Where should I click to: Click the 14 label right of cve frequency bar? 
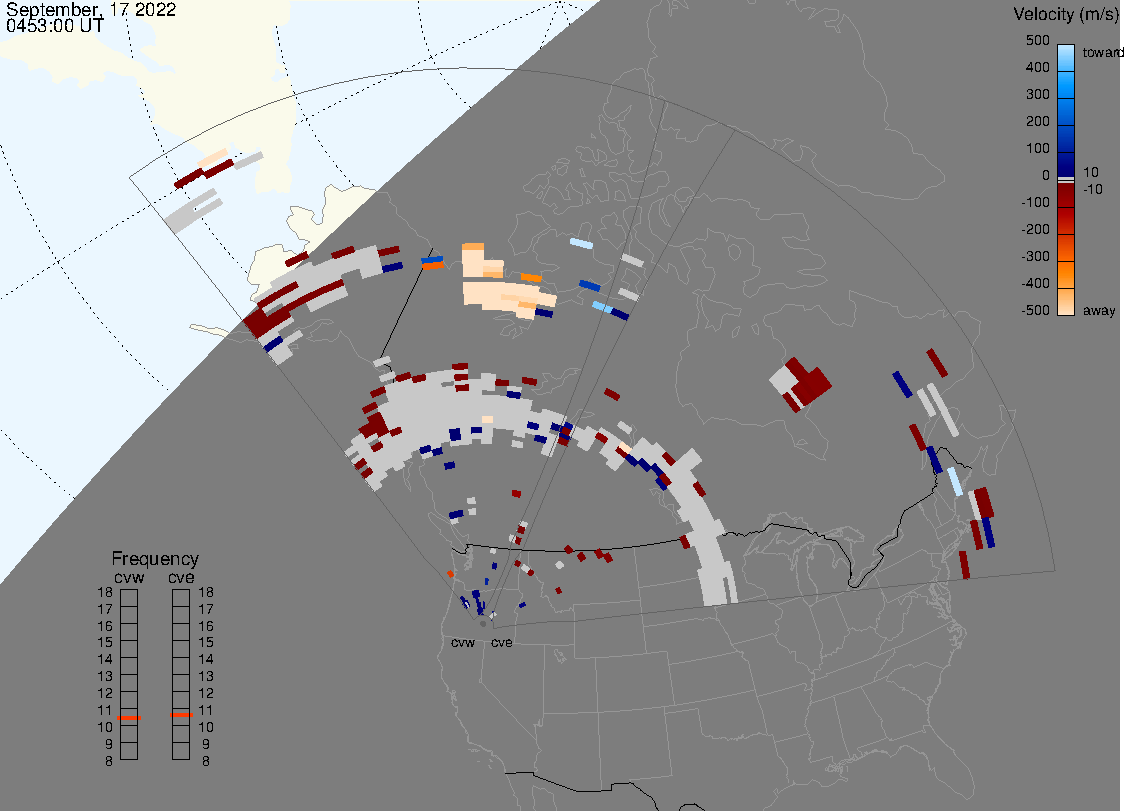click(x=206, y=659)
